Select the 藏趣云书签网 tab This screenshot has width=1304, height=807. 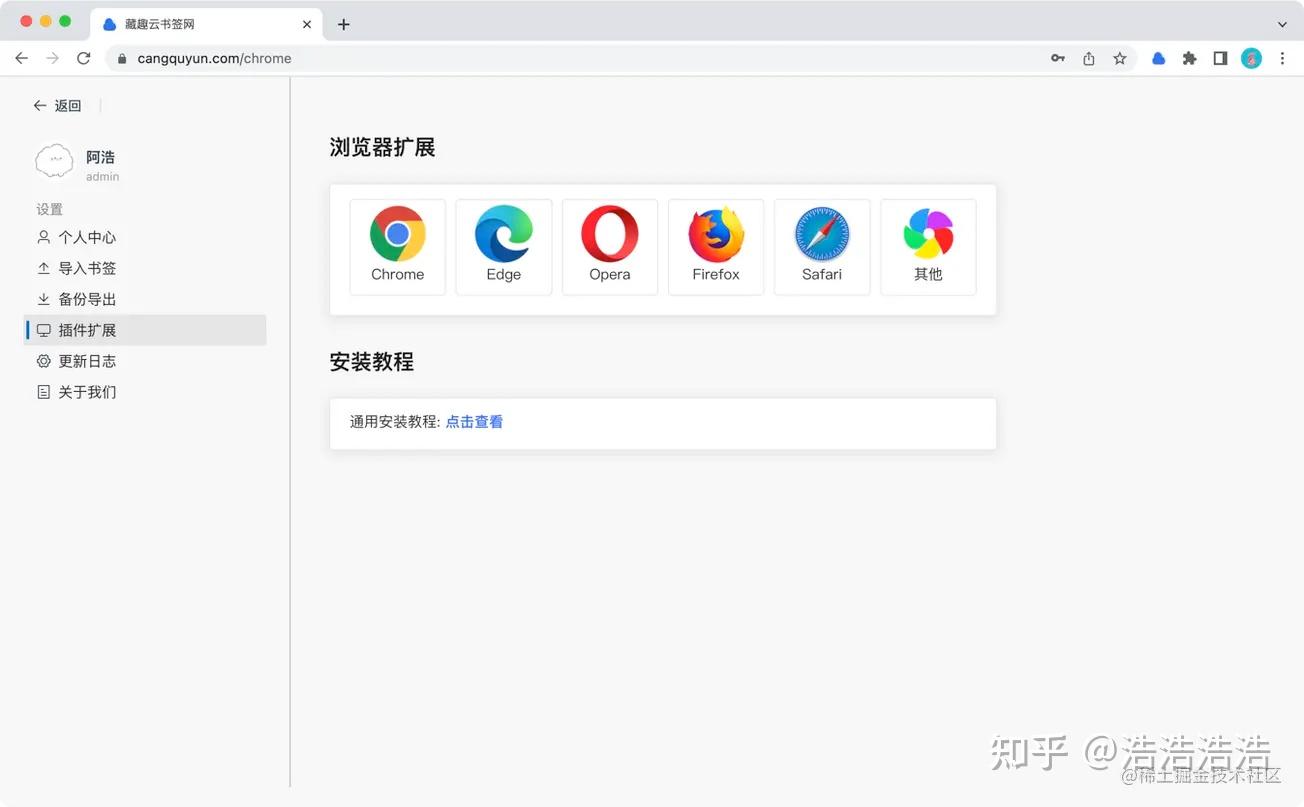pyautogui.click(x=207, y=24)
